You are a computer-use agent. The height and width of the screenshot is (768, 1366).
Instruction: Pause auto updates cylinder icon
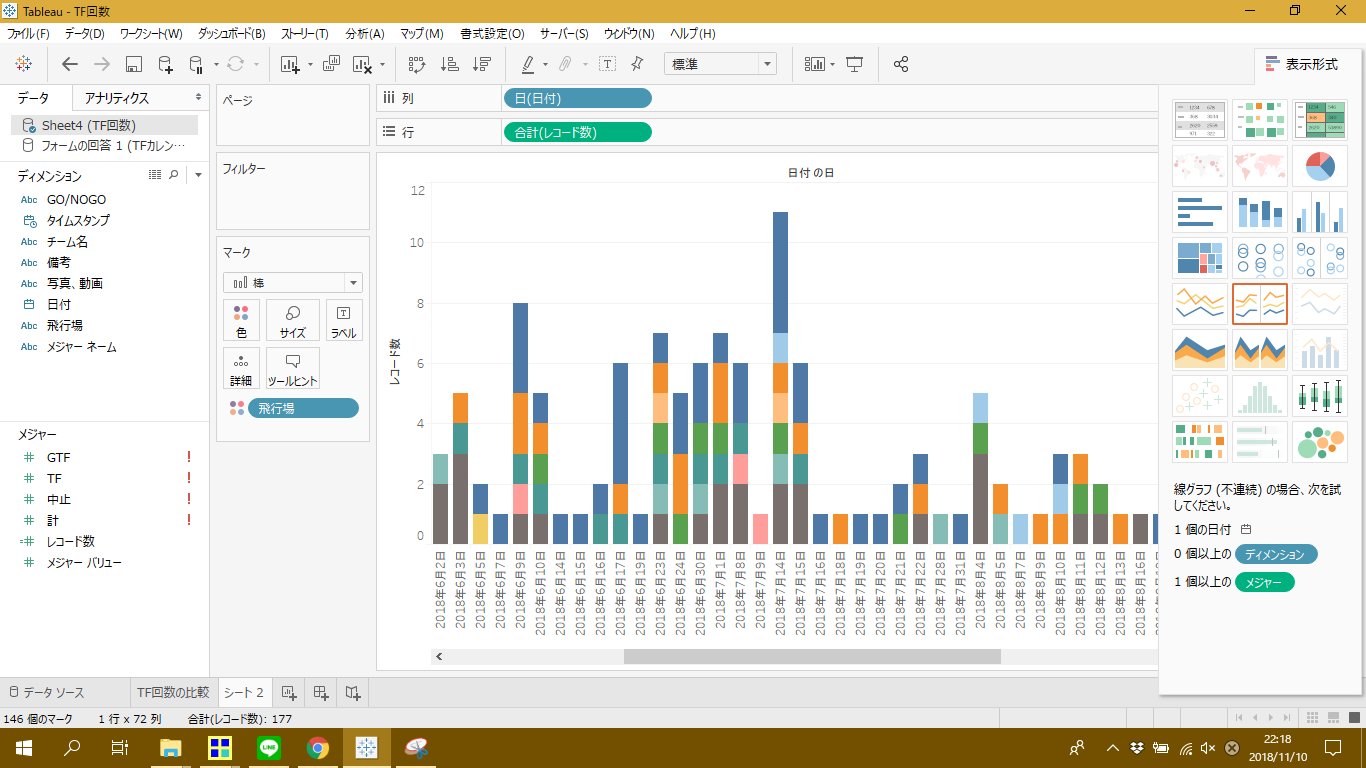[195, 64]
